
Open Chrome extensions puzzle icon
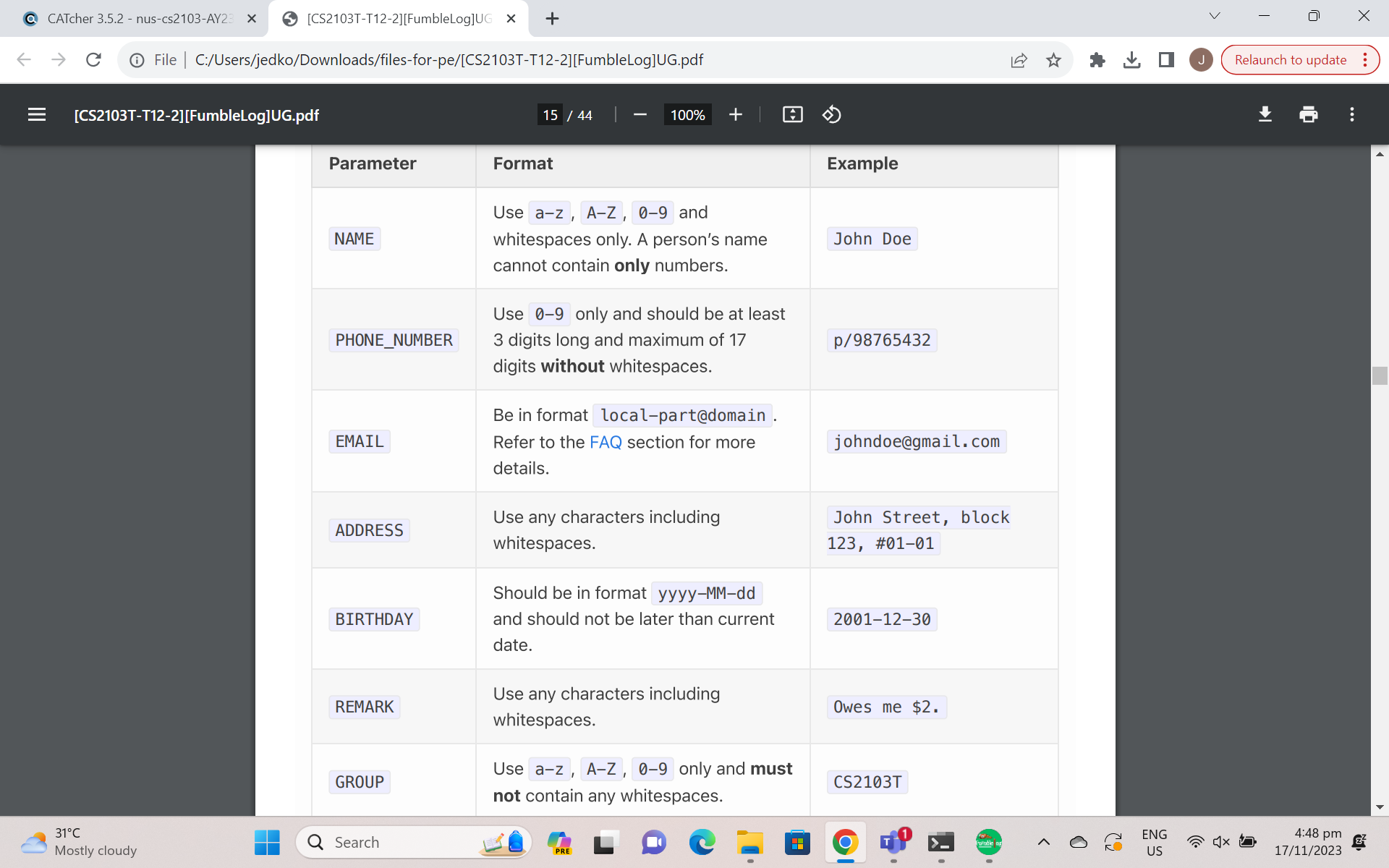(x=1097, y=60)
